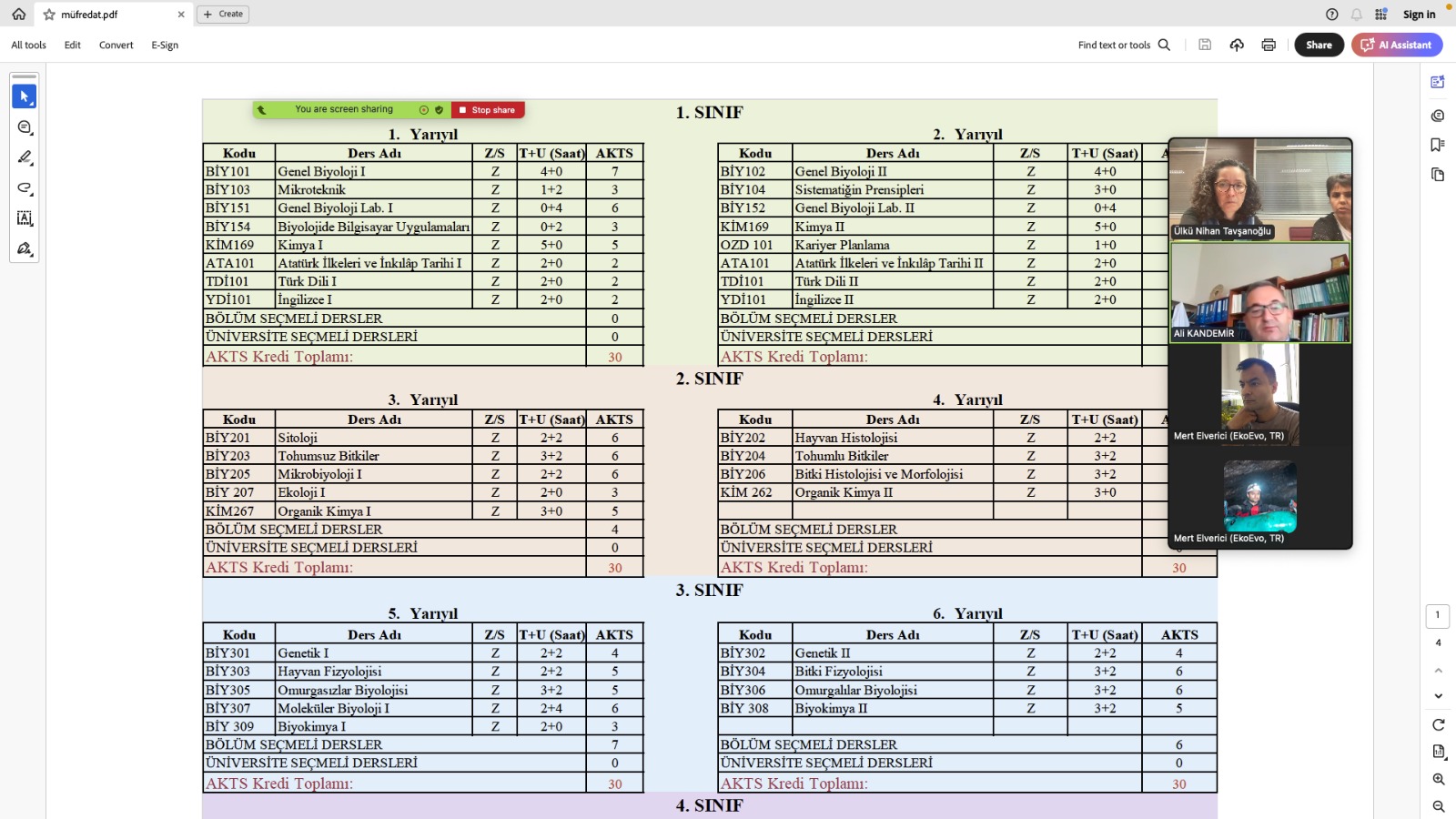Click the '3. SINIF' heading
This screenshot has width=1456, height=819.
[709, 591]
